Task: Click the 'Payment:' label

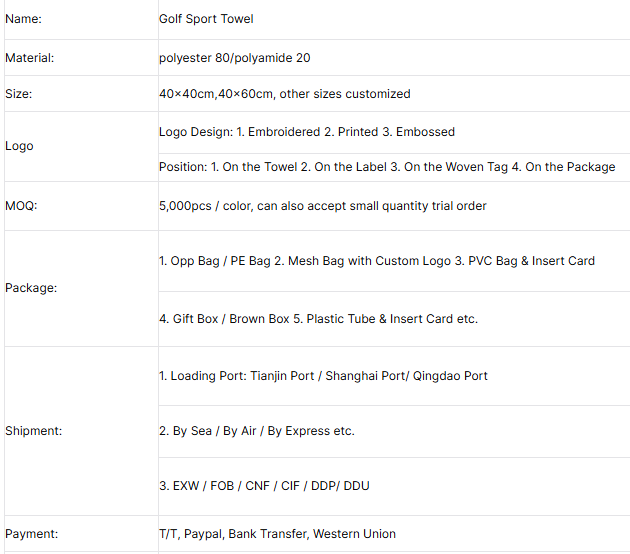Action: 30,534
